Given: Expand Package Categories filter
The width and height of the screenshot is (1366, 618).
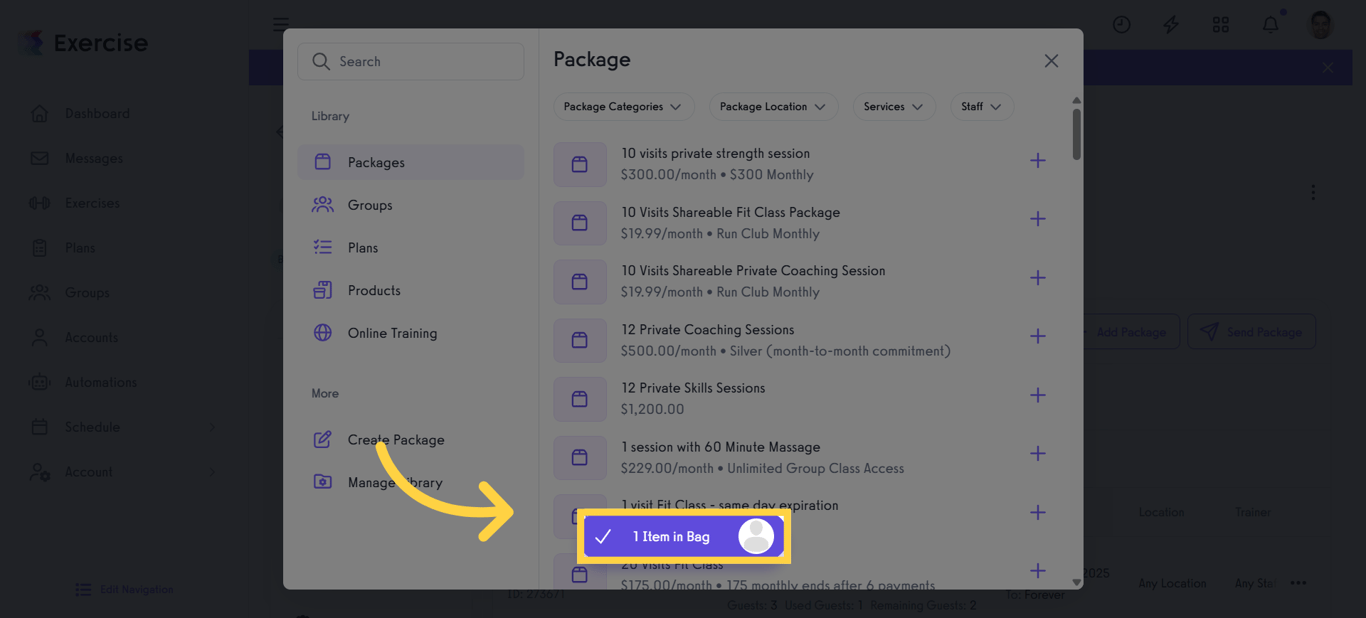Looking at the screenshot, I should (x=622, y=107).
